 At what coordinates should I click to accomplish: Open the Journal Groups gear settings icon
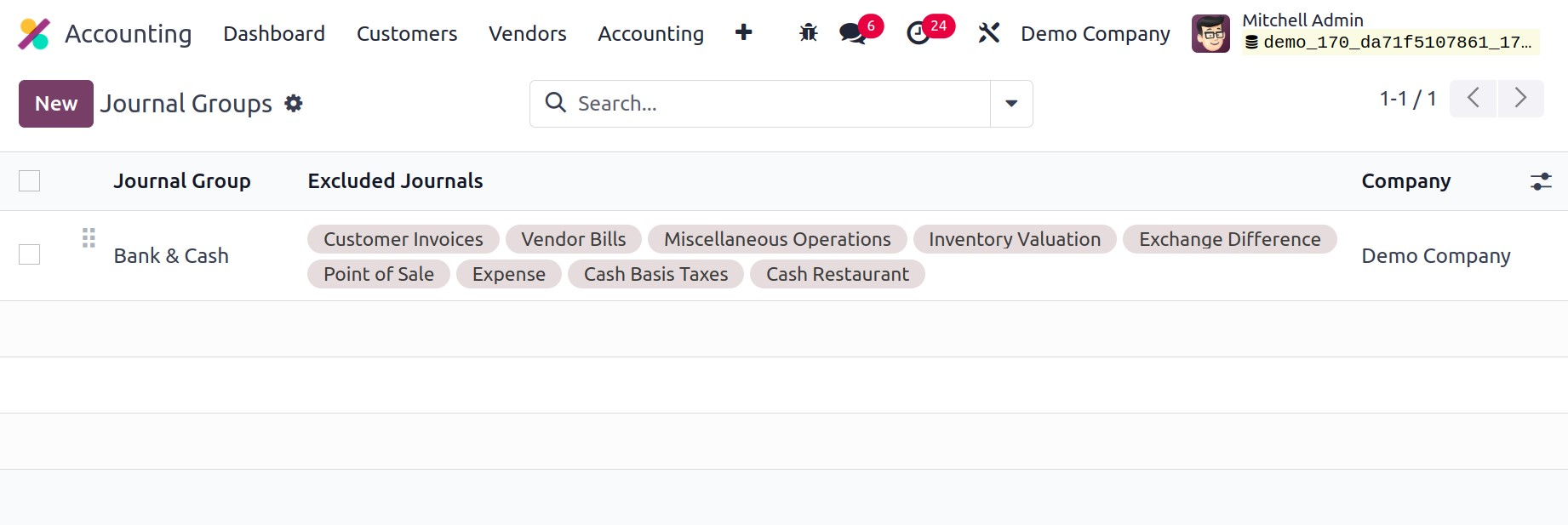[294, 104]
